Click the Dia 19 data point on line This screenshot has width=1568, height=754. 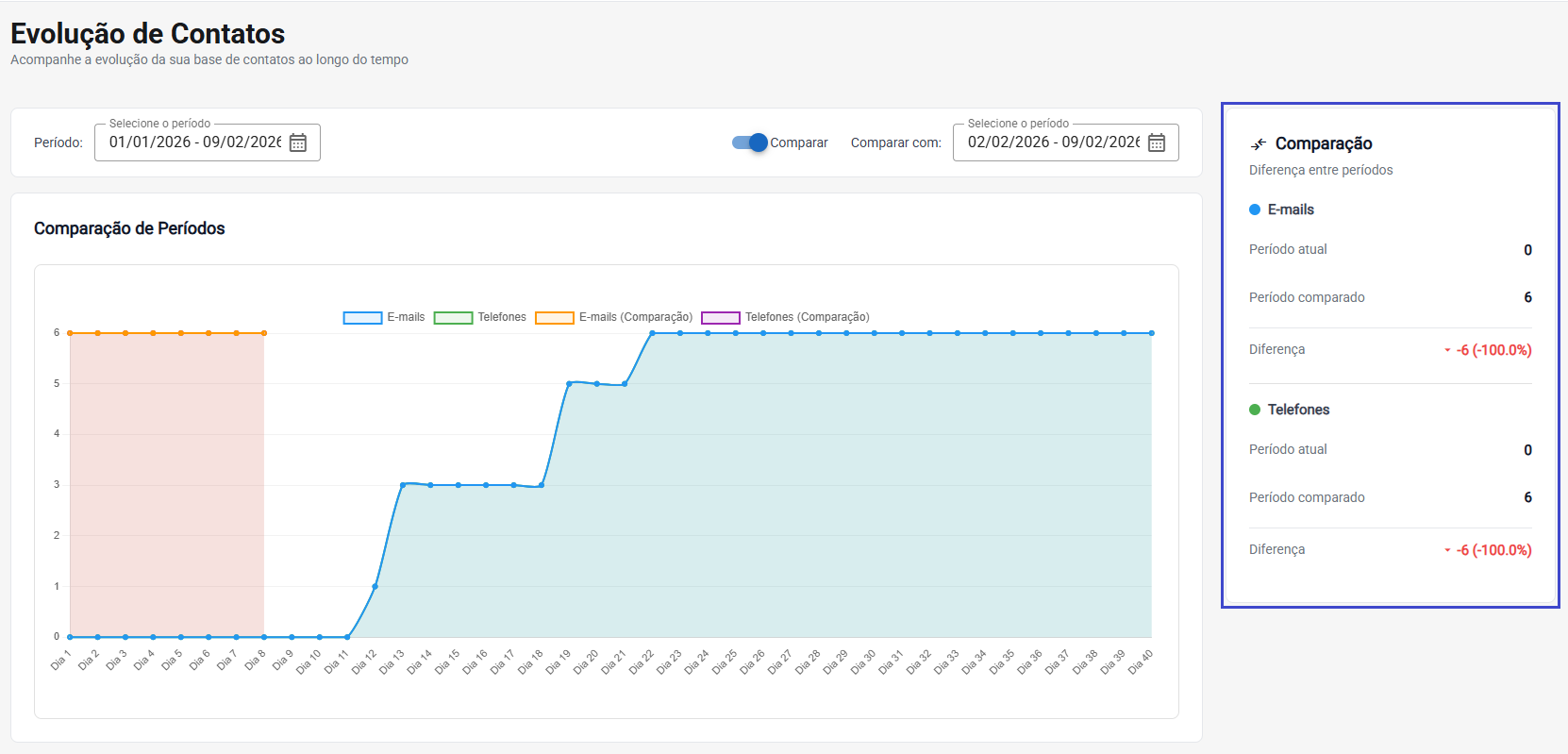(569, 383)
